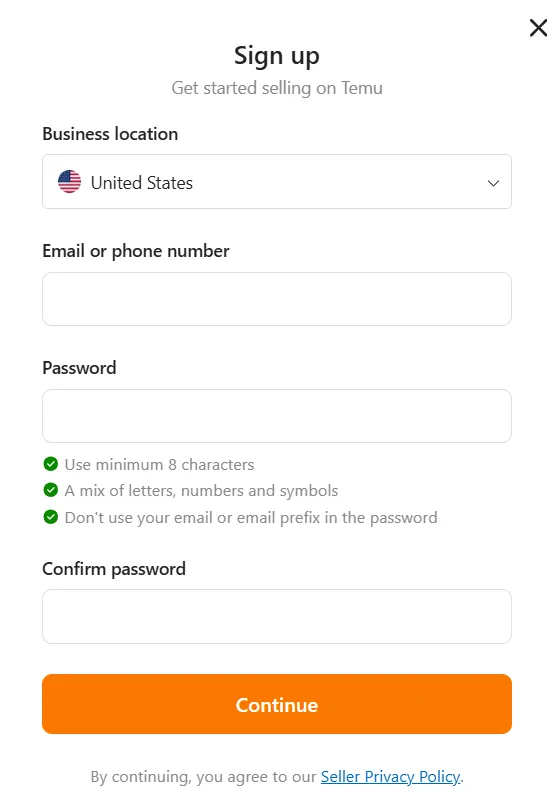
Task: Click the 'Don't use your email' hint text
Action: coord(251,518)
